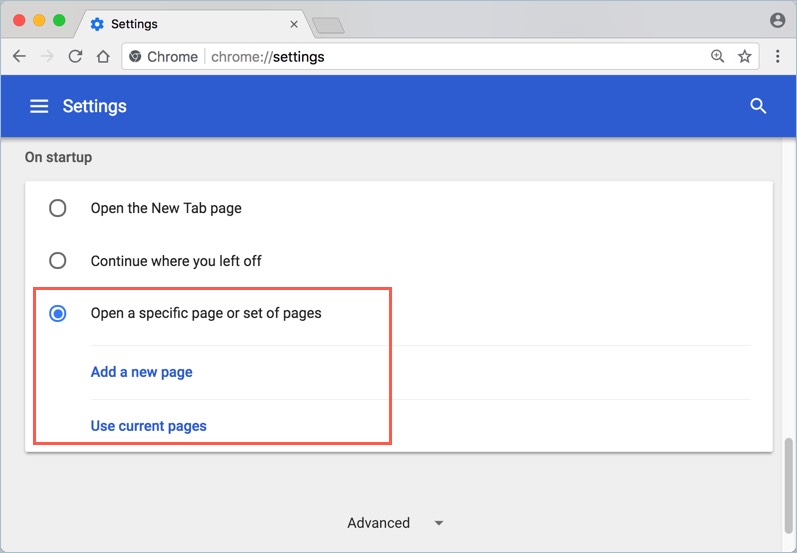This screenshot has width=797, height=553.
Task: Close the Settings tab
Action: pyautogui.click(x=294, y=23)
